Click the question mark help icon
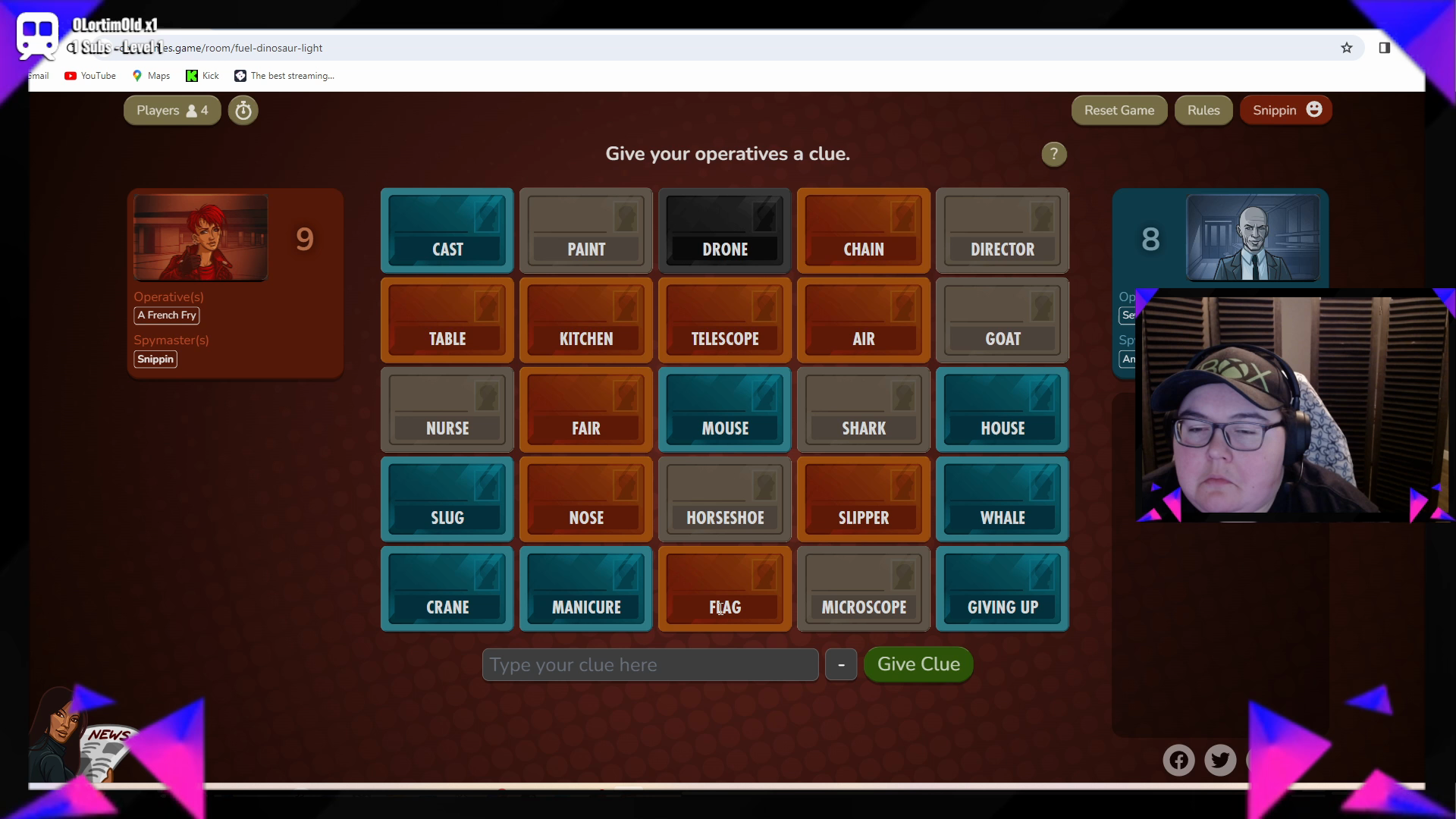The height and width of the screenshot is (819, 1456). (1053, 155)
